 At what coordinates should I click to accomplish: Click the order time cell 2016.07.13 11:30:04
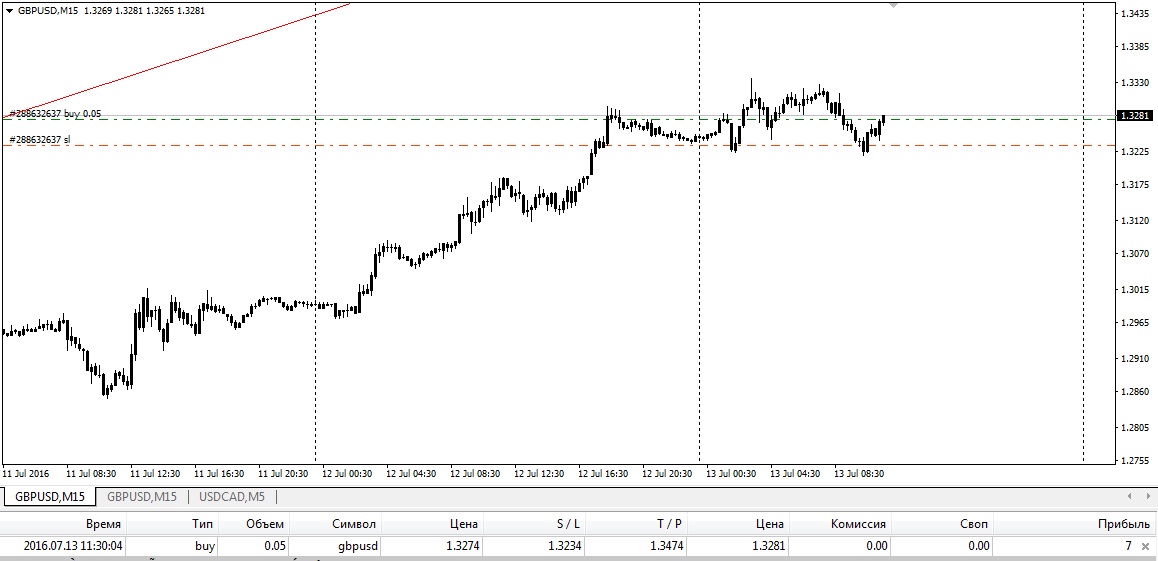[x=74, y=546]
